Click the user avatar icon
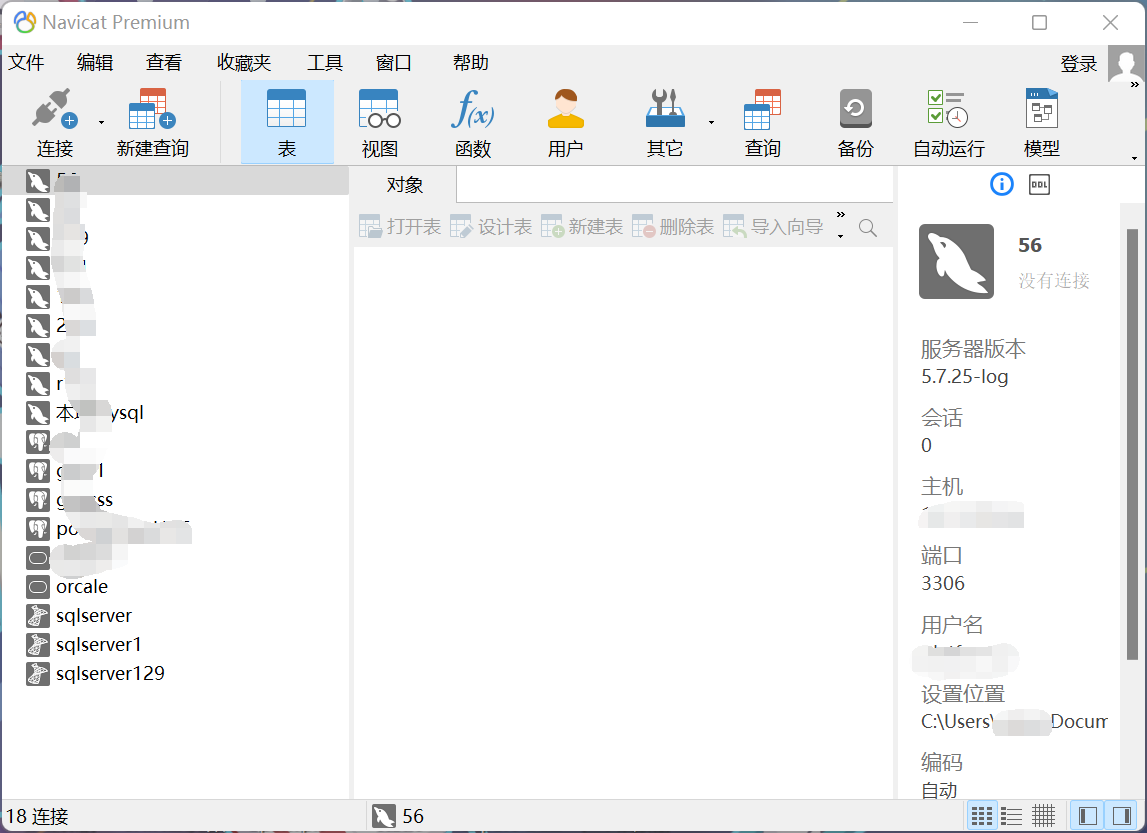The width and height of the screenshot is (1147, 833). (x=1125, y=63)
